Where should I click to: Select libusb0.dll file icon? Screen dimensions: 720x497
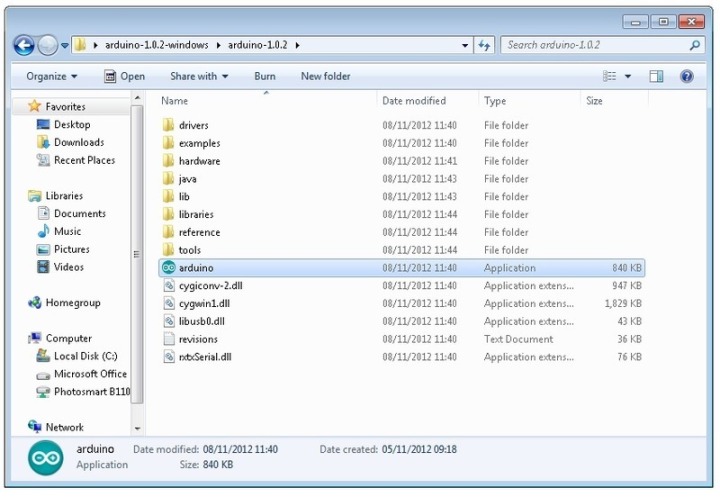click(169, 321)
